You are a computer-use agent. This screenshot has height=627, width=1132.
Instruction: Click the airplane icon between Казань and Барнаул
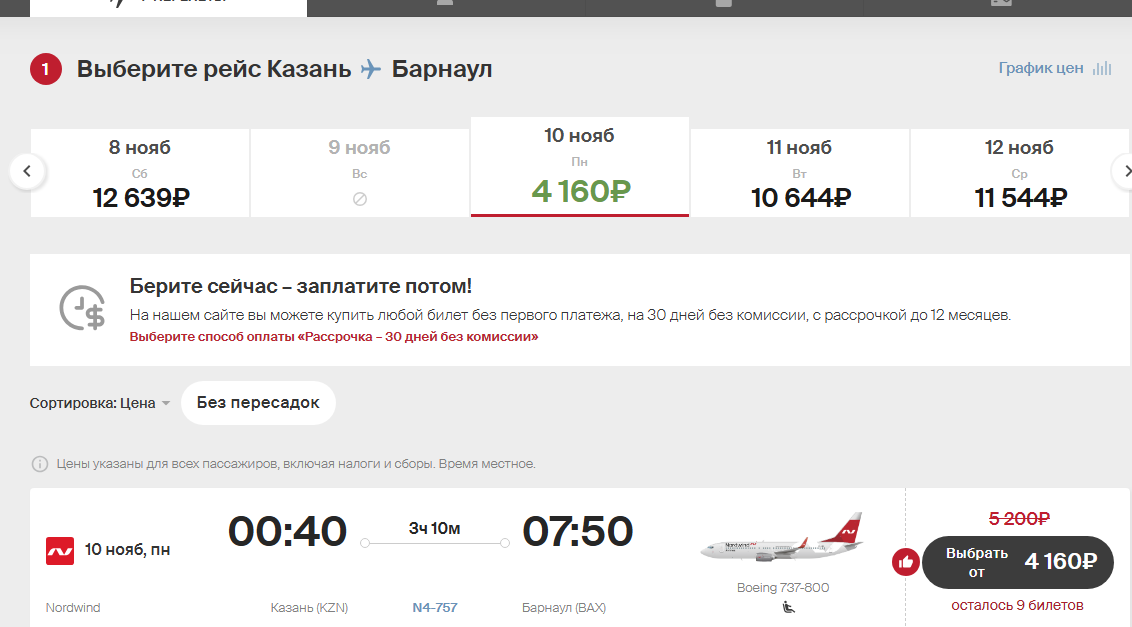tap(370, 69)
